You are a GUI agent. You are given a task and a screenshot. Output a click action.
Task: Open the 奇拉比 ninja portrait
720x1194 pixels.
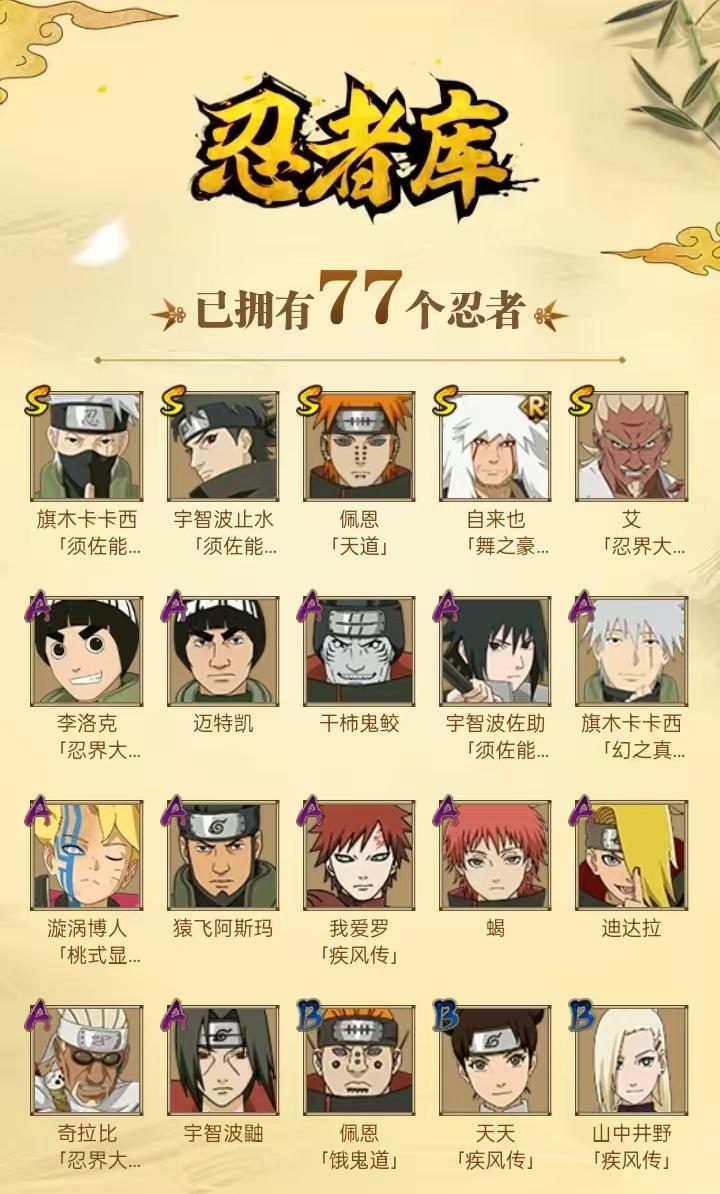(87, 1060)
